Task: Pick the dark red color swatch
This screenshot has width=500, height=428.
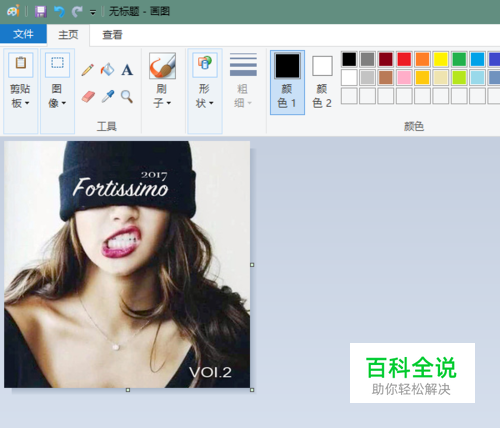Action: click(x=386, y=59)
